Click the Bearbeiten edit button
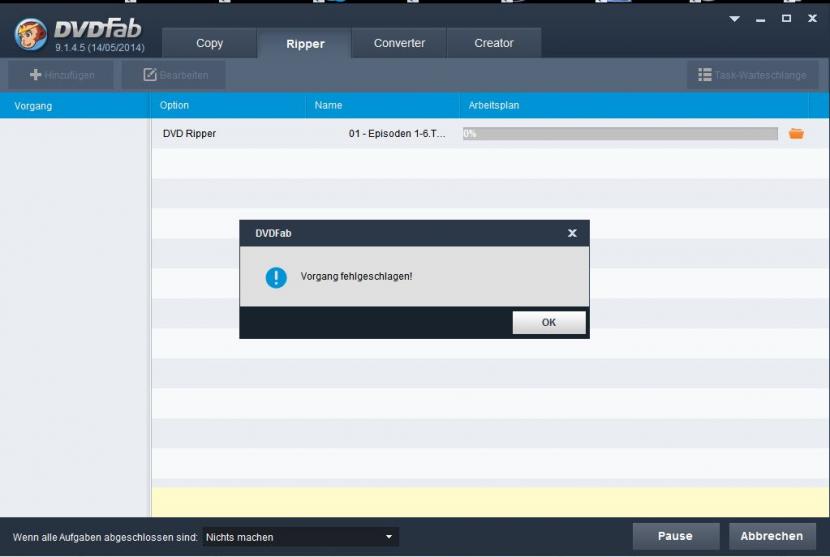Screen dimensions: 830x557 pos(175,75)
